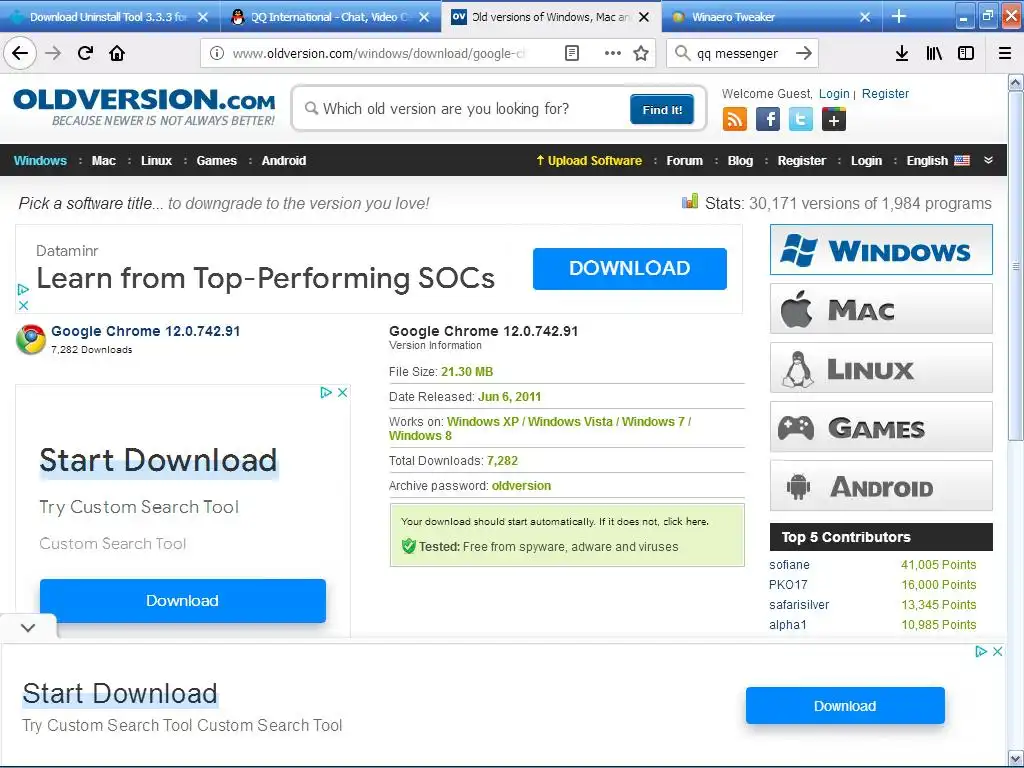This screenshot has height=768, width=1024.
Task: Close the Dataminr ad with X
Action: 23,305
